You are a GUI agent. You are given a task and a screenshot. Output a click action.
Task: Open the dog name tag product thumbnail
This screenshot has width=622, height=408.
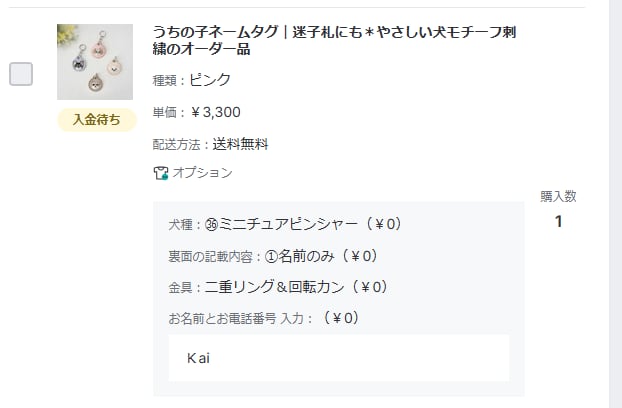(95, 61)
